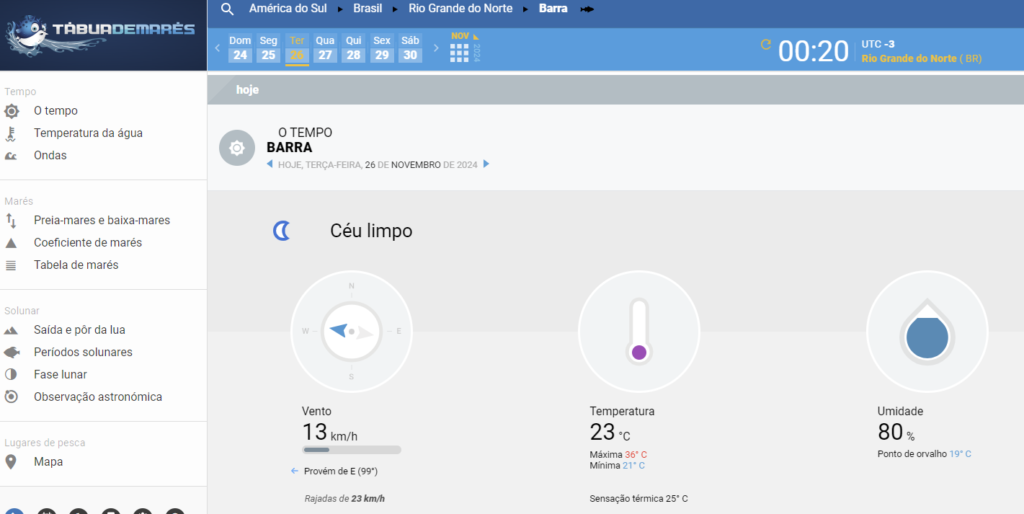Click the fish icon next to Barra
Viewport: 1024px width, 514px height.
click(x=587, y=9)
